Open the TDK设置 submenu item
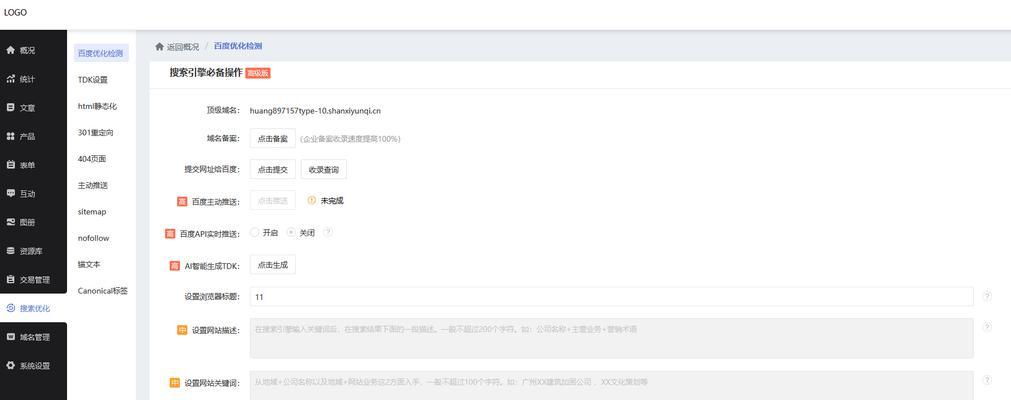The width and height of the screenshot is (1011, 400). [x=93, y=80]
